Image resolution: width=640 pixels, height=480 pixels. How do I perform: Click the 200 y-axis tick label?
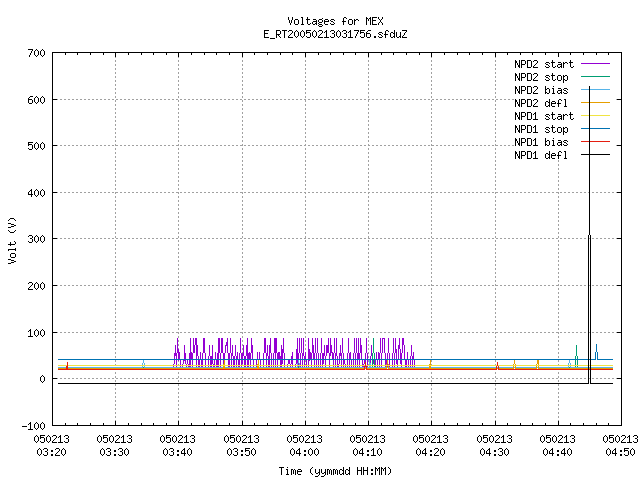point(37,286)
